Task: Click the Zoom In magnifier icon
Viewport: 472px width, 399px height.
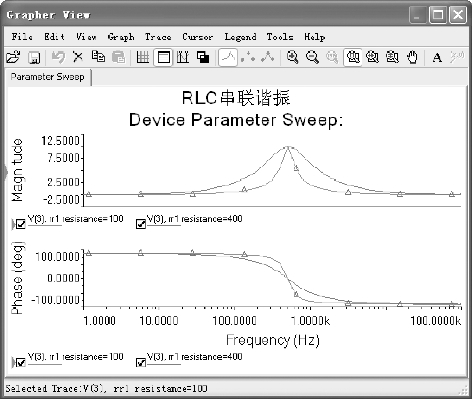Action: pos(292,57)
